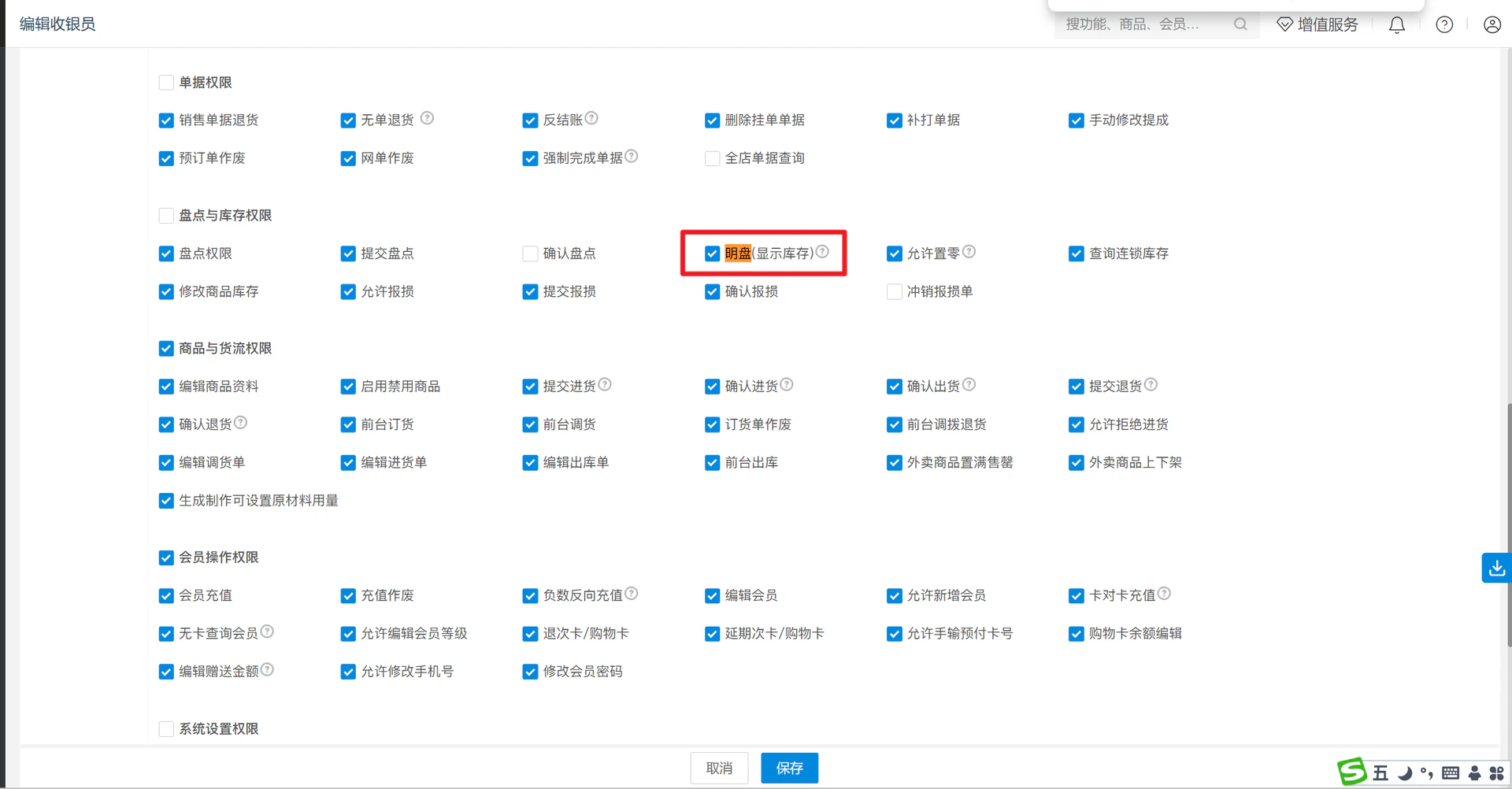
Task: Open the user account profile icon
Action: pyautogui.click(x=1492, y=24)
